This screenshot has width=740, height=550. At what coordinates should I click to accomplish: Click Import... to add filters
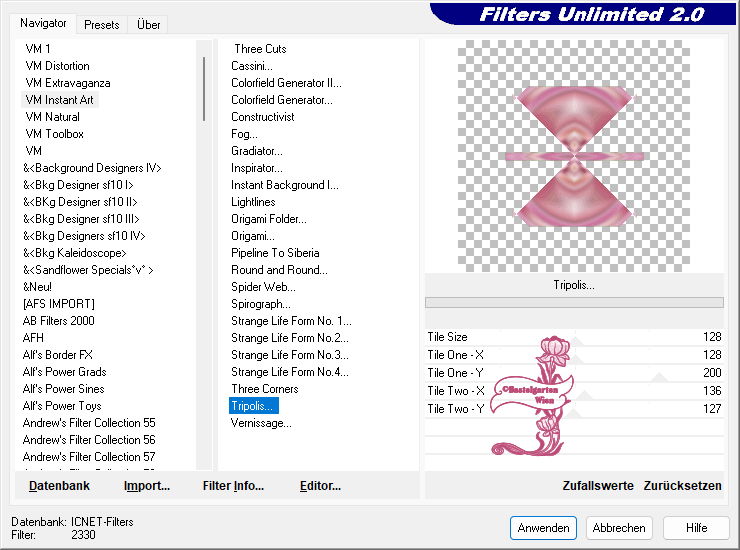click(147, 486)
